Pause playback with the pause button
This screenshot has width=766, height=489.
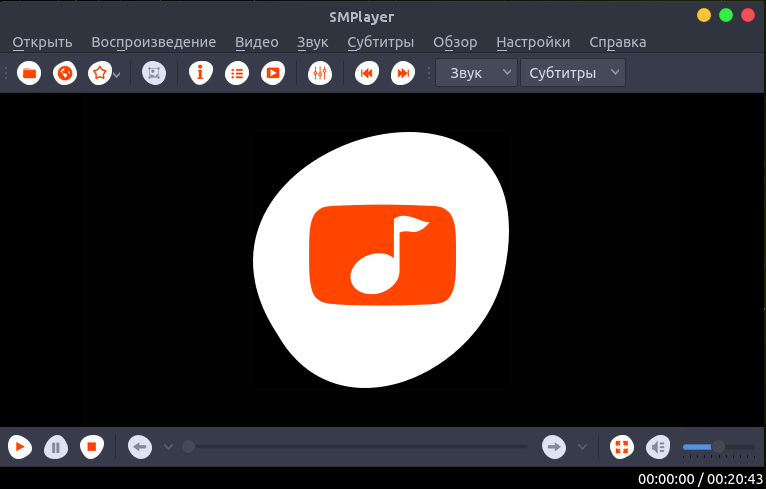tap(56, 446)
